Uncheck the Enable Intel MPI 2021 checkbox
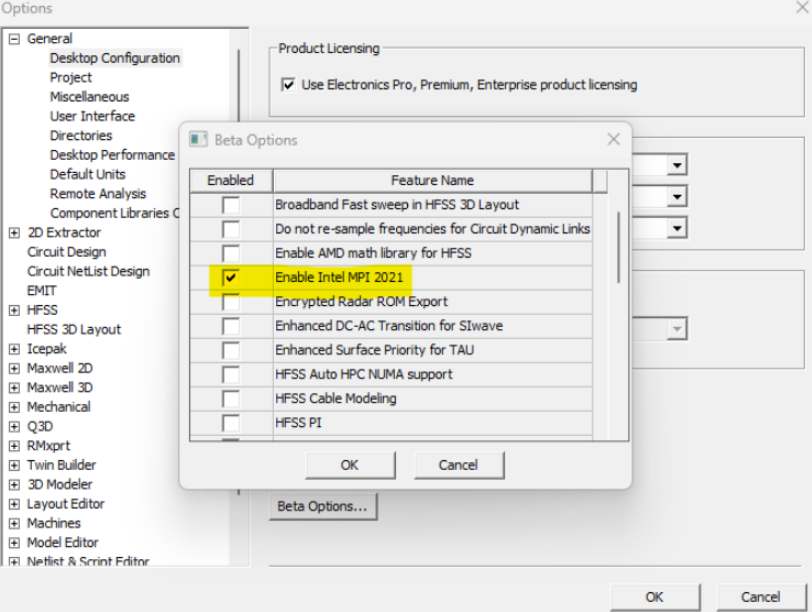812x612 pixels. (x=231, y=278)
